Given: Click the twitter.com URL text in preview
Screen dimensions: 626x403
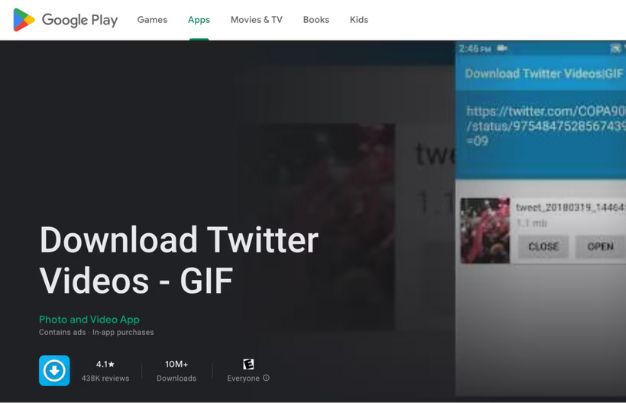Looking at the screenshot, I should point(546,126).
